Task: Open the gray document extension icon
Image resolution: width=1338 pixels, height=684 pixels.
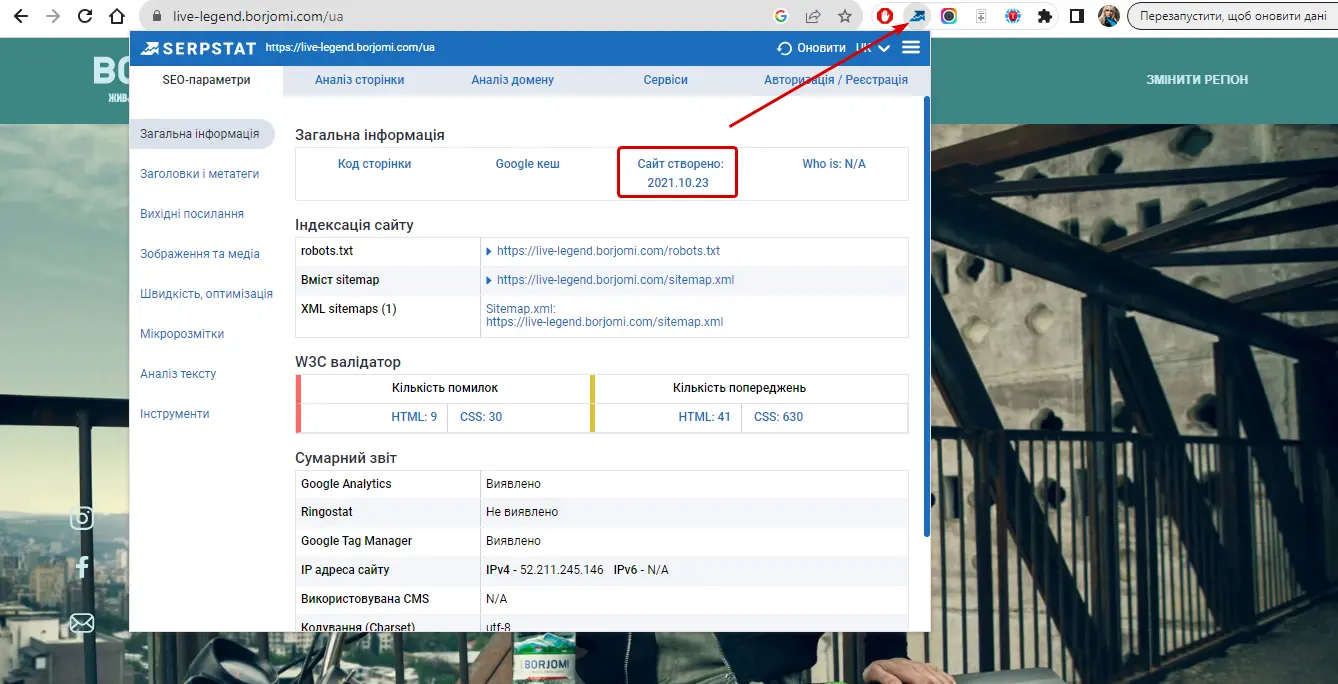Action: tap(981, 16)
